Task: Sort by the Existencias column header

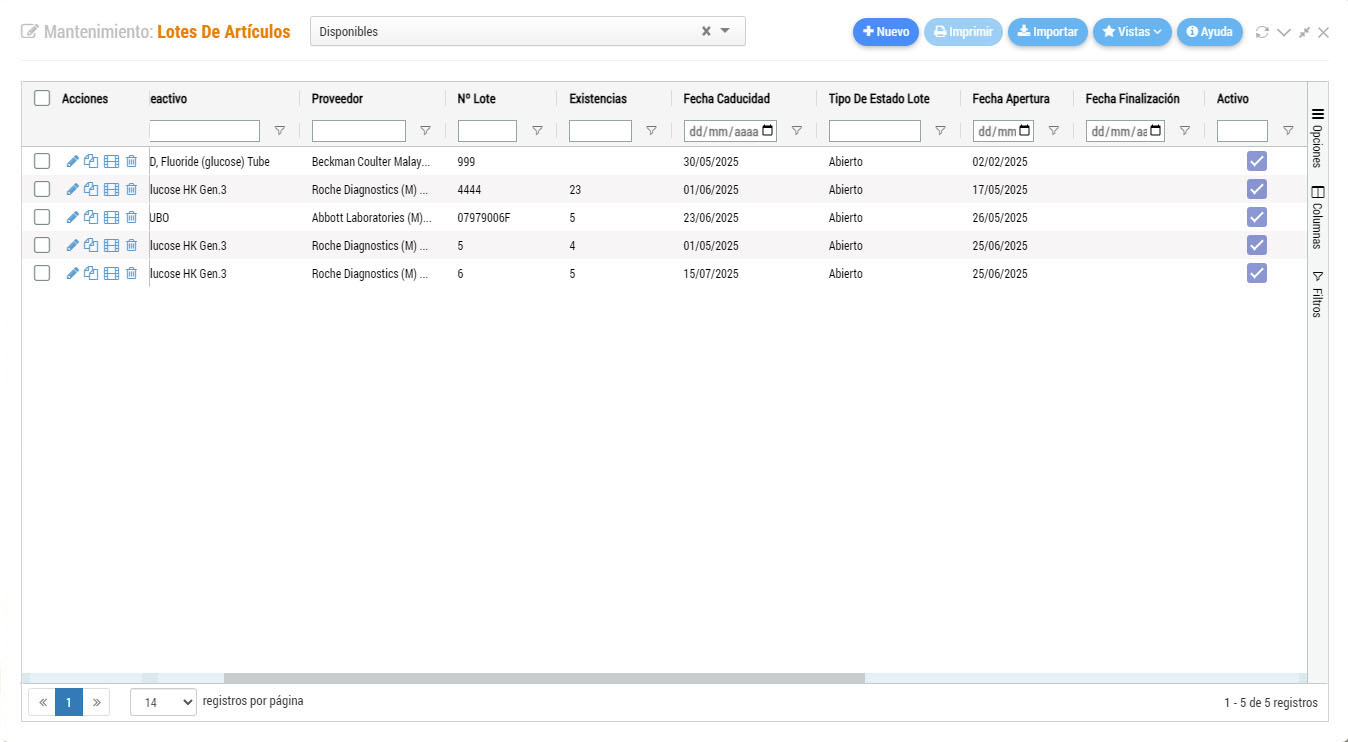Action: click(x=598, y=99)
